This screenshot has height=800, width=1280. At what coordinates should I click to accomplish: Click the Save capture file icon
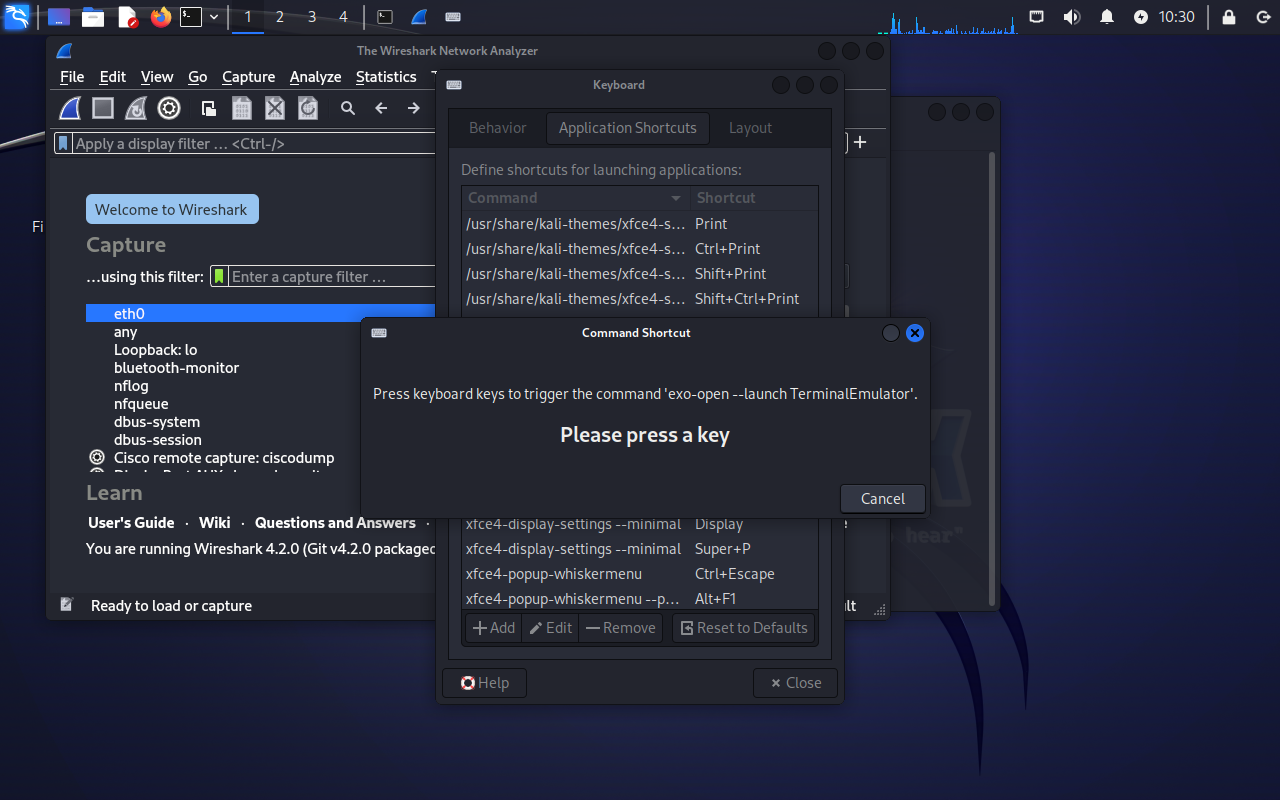point(241,108)
